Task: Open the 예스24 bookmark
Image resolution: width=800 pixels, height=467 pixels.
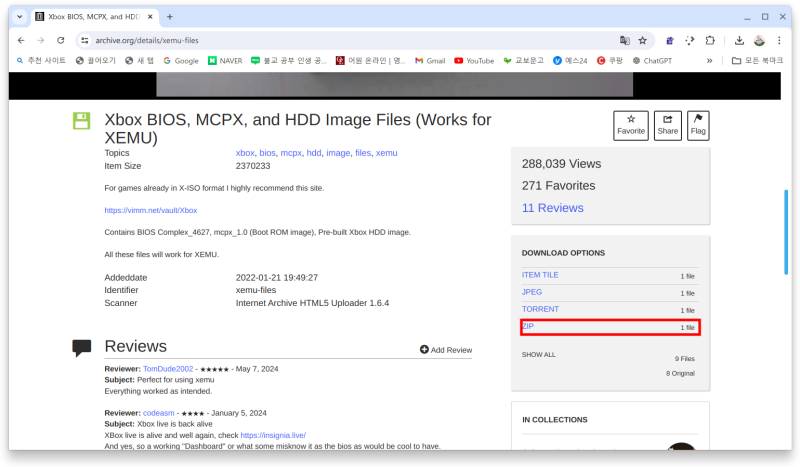Action: coord(570,61)
